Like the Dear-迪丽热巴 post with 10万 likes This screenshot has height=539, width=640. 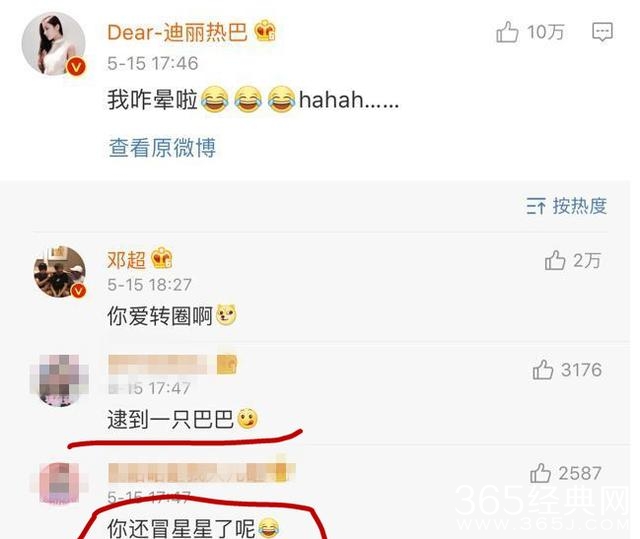(507, 32)
